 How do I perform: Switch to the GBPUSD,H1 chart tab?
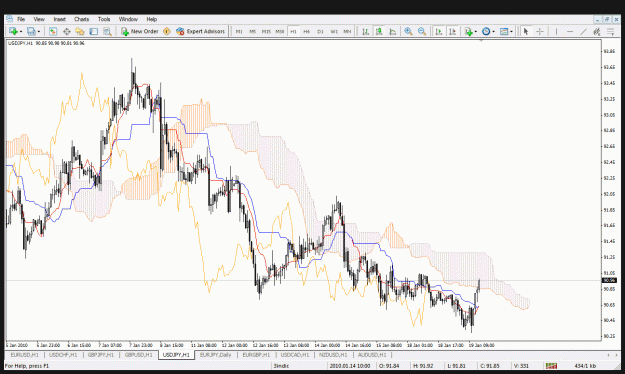point(138,355)
